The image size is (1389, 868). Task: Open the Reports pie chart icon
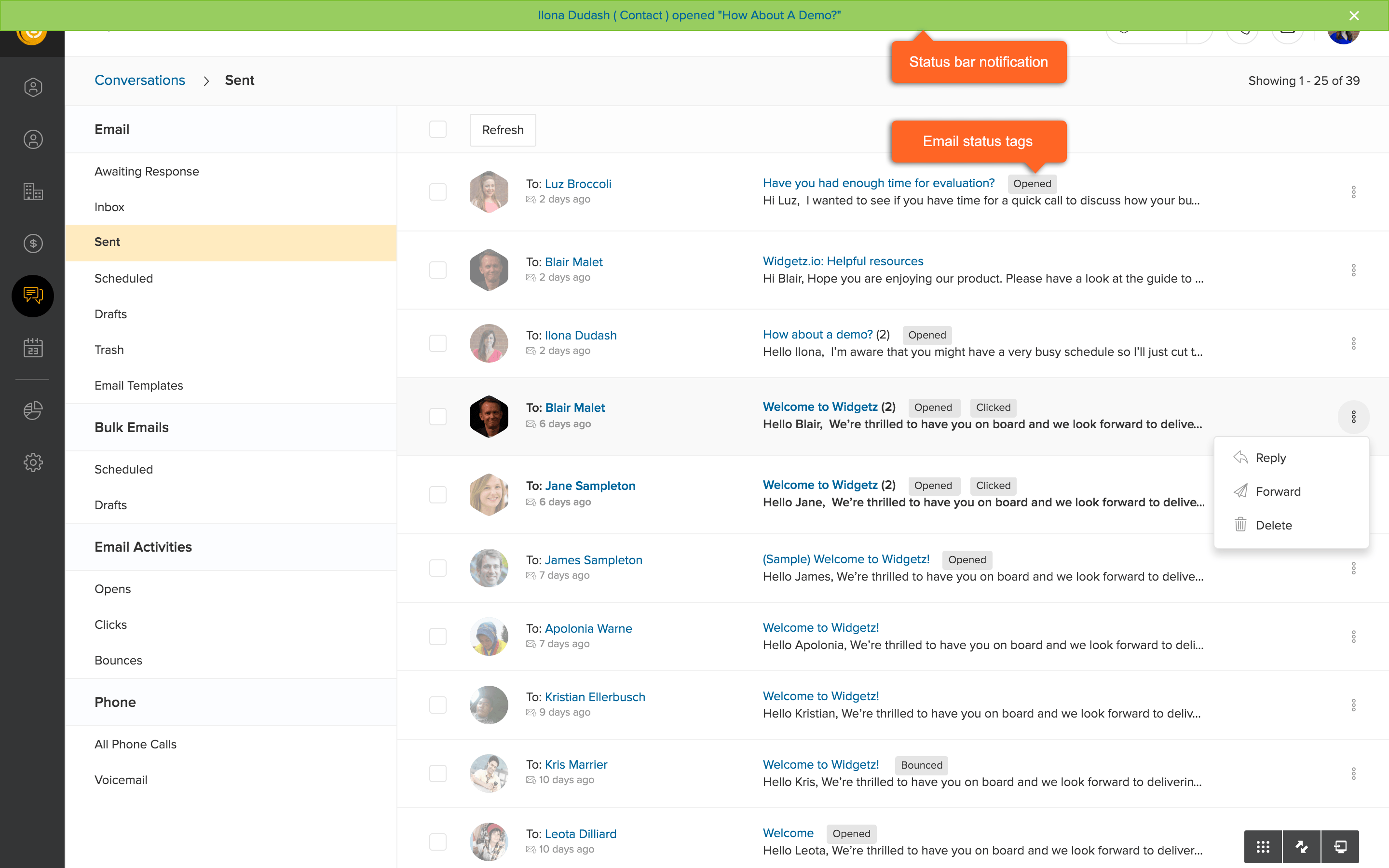[33, 410]
